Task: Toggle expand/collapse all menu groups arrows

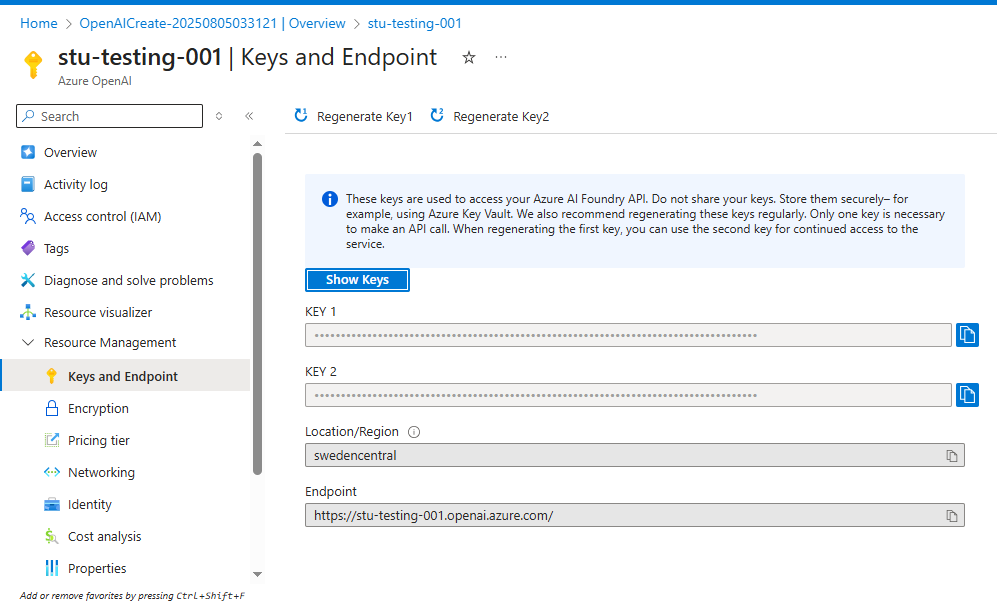Action: click(x=219, y=116)
